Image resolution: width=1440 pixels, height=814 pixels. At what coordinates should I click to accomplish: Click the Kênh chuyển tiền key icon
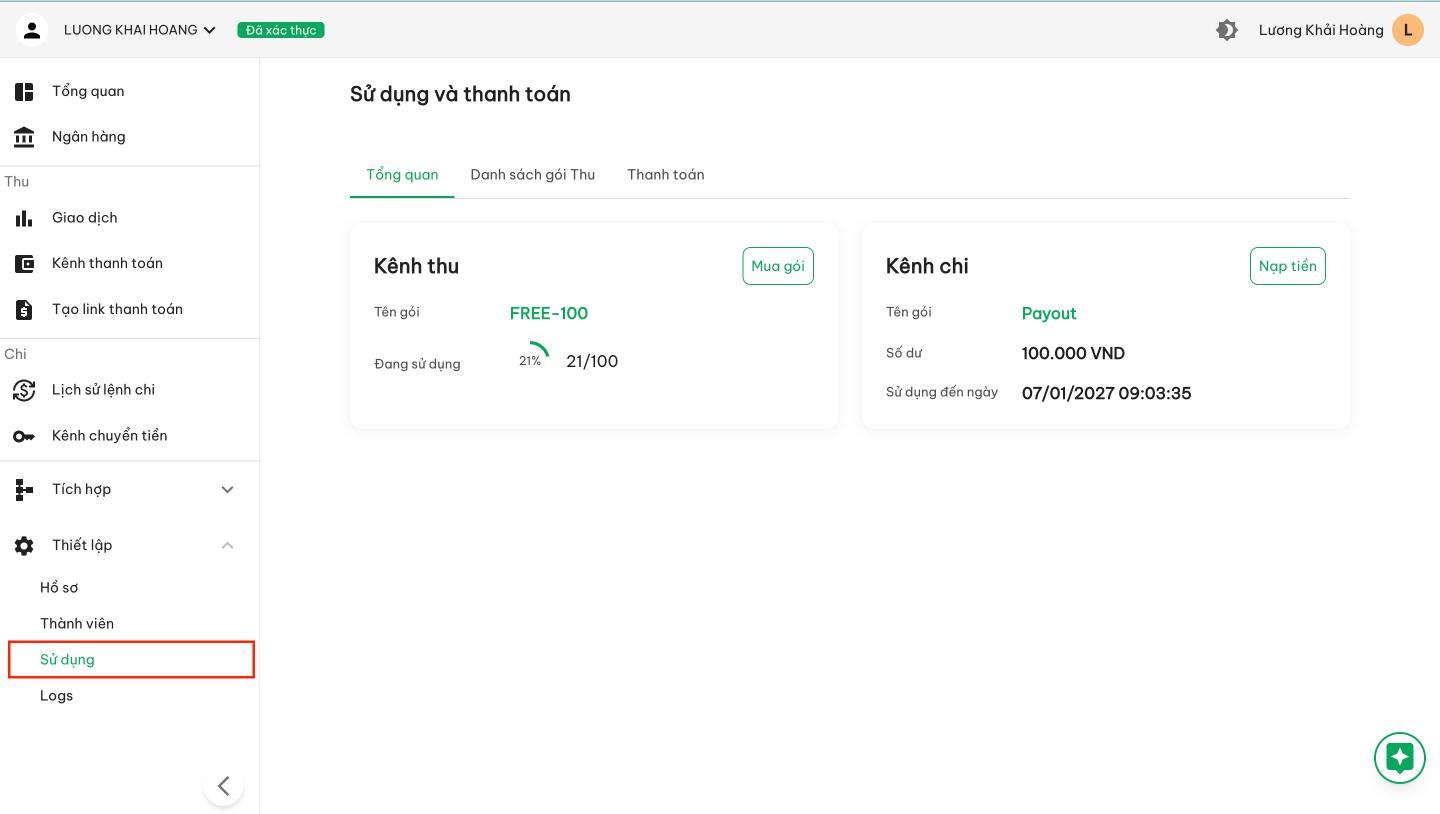[x=24, y=436]
